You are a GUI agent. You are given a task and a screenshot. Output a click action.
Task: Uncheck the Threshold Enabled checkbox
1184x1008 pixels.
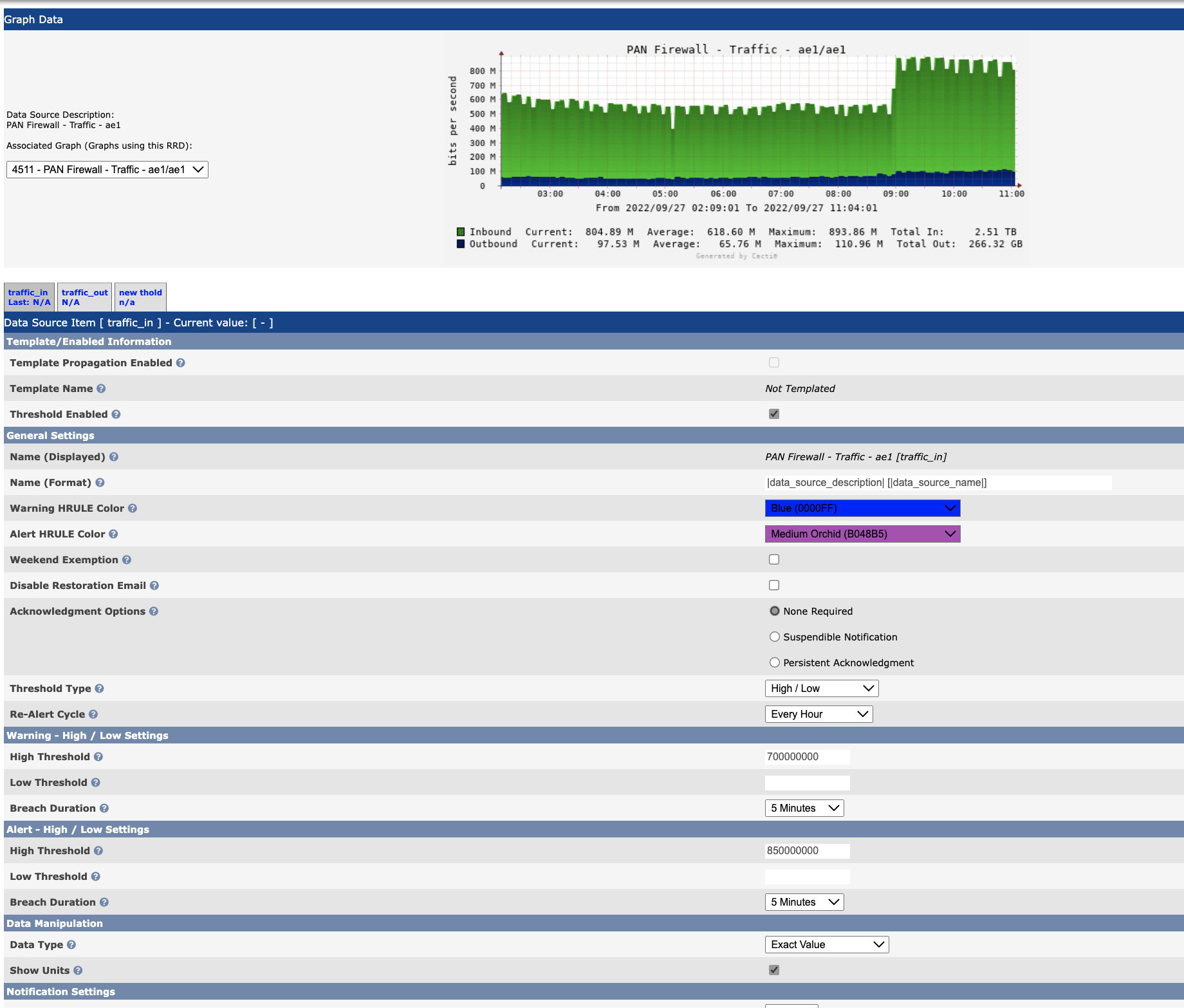coord(774,415)
